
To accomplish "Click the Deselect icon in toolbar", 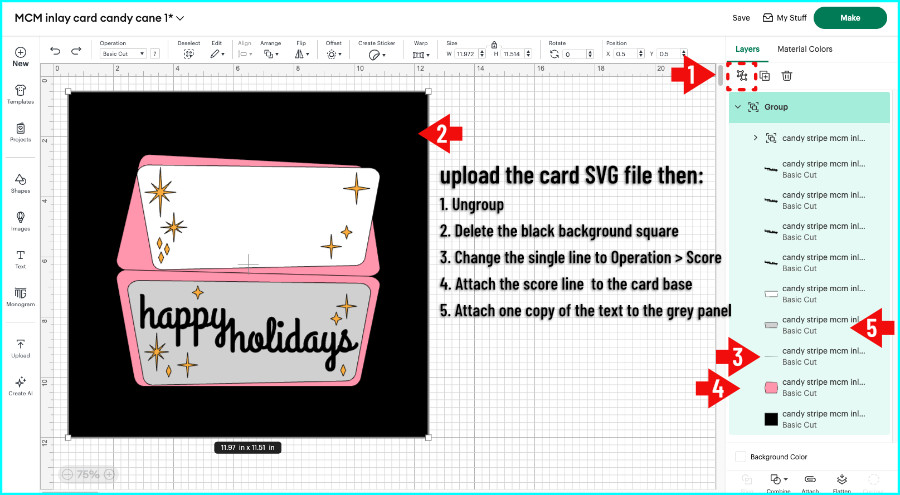I will [x=188, y=54].
